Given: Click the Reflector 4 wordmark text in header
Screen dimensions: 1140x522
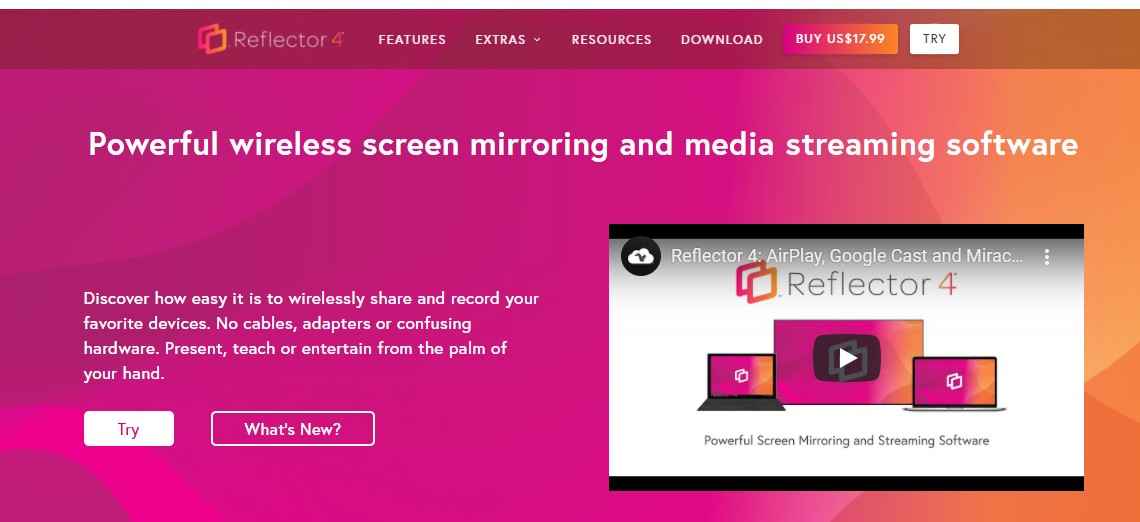Looking at the screenshot, I should click(x=289, y=39).
